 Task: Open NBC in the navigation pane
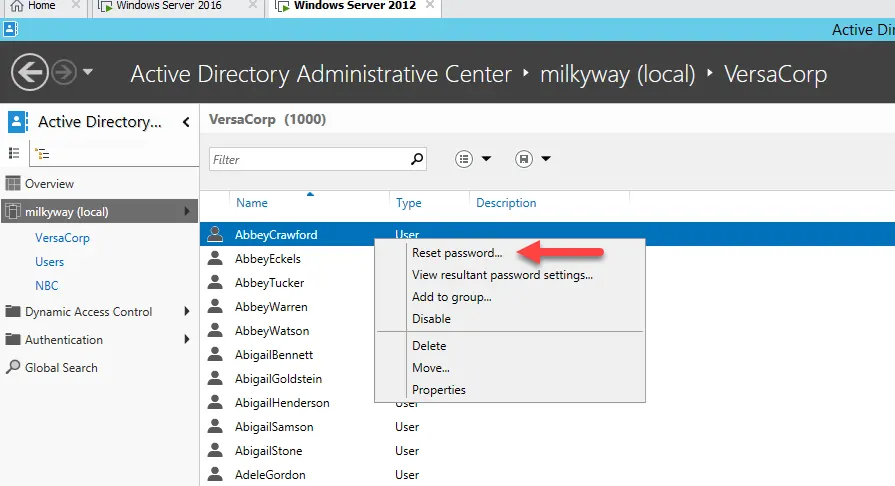(x=47, y=286)
